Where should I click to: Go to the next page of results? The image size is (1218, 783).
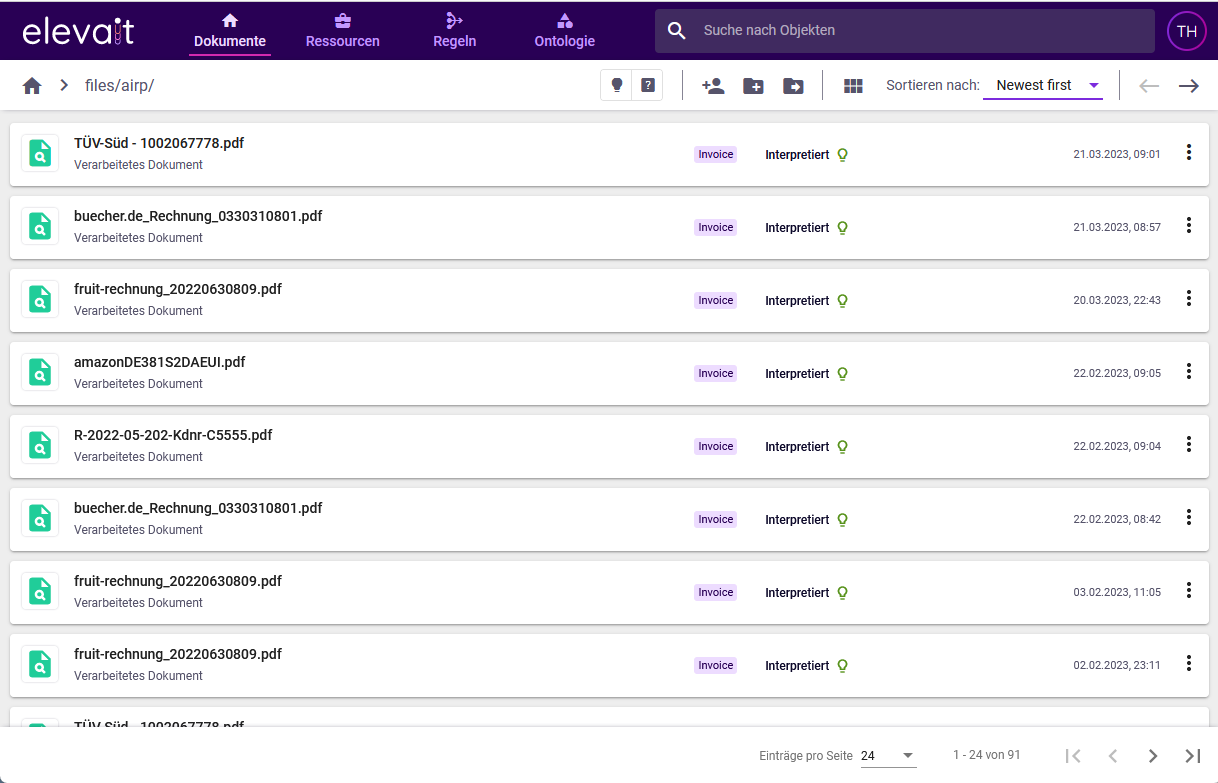coord(1152,756)
